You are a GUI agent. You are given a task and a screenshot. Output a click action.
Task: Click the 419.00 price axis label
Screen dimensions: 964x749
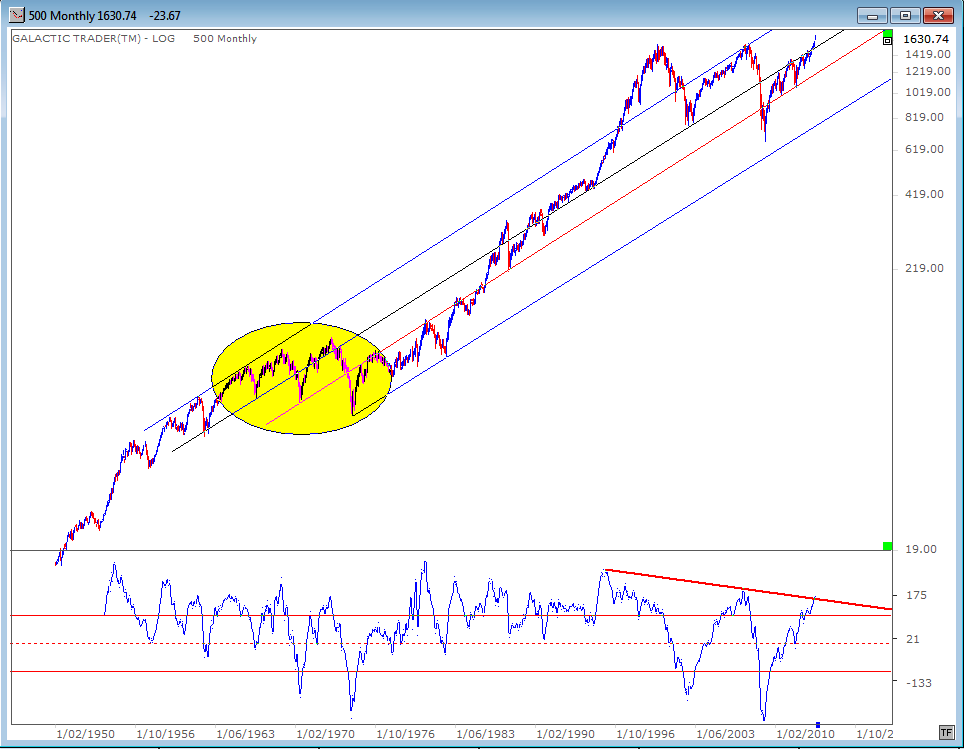point(925,194)
